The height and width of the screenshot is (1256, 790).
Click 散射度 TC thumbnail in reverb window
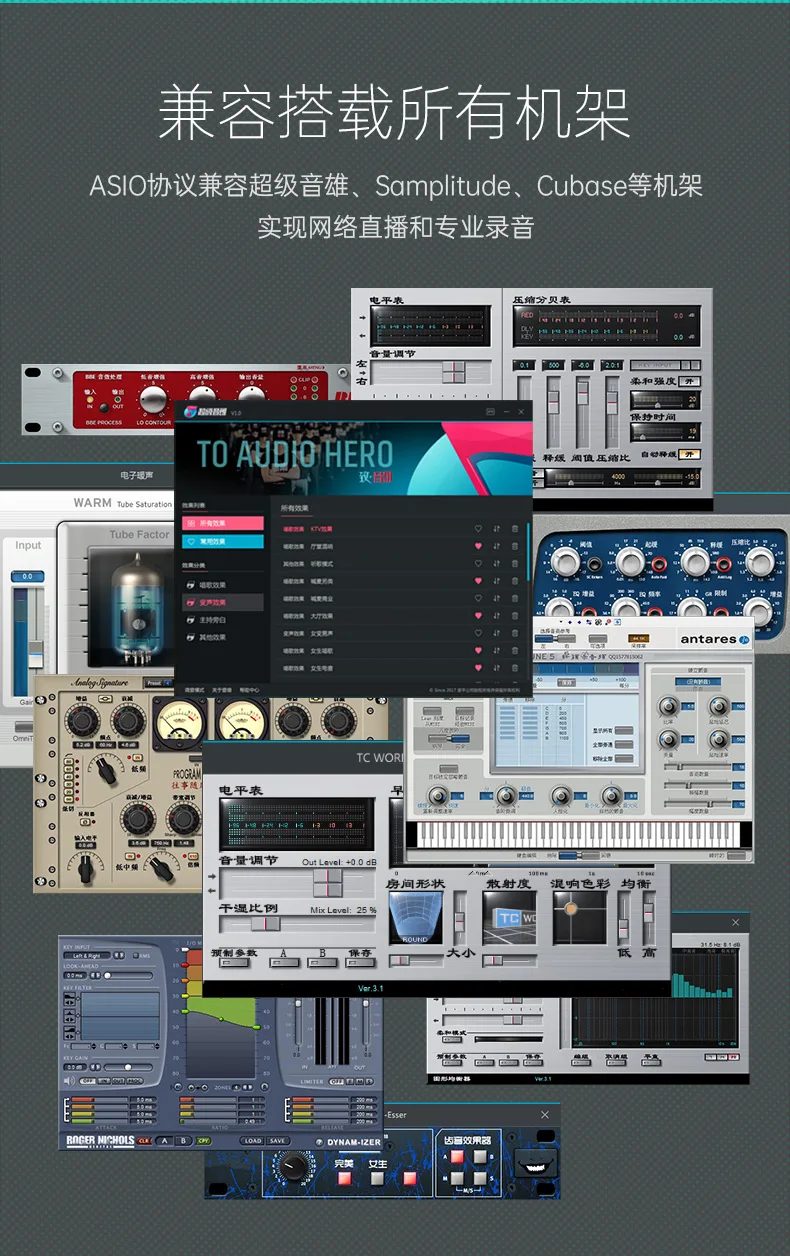pos(508,916)
